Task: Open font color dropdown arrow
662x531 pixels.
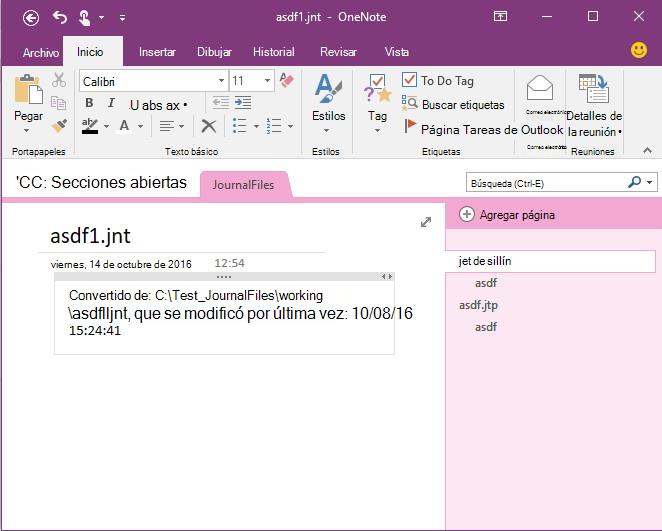Action: coord(141,126)
